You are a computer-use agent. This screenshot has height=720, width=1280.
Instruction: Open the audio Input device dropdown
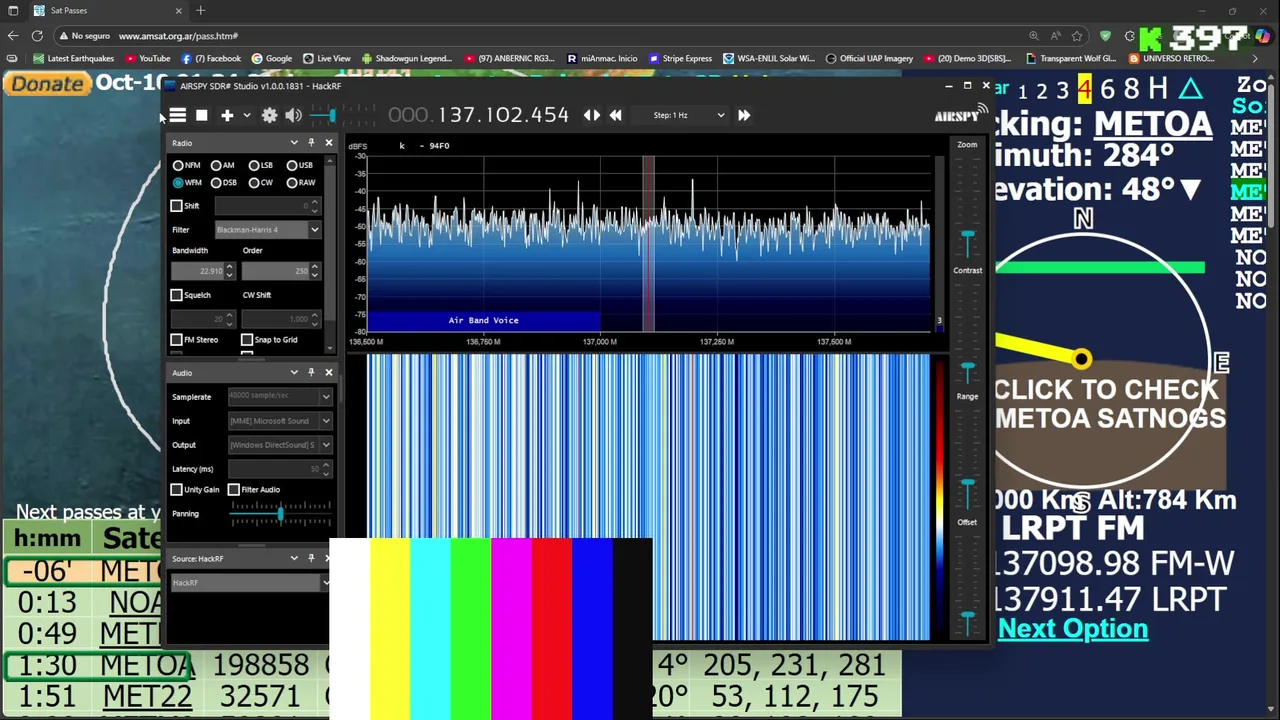point(279,421)
